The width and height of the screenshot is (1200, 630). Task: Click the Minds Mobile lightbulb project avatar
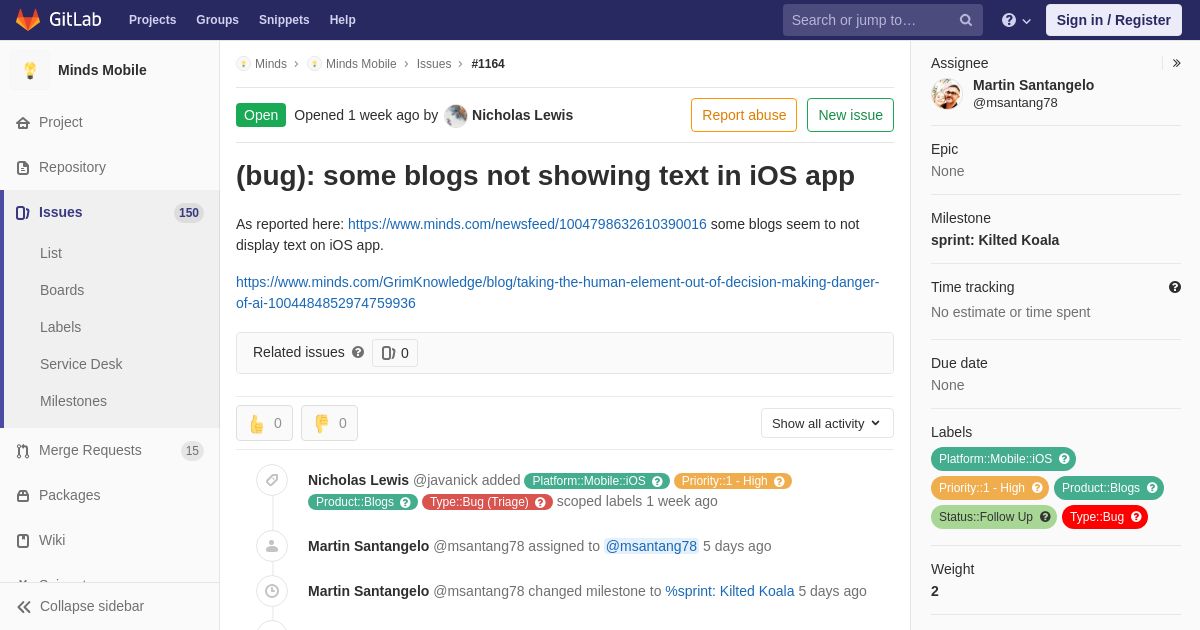tap(30, 70)
